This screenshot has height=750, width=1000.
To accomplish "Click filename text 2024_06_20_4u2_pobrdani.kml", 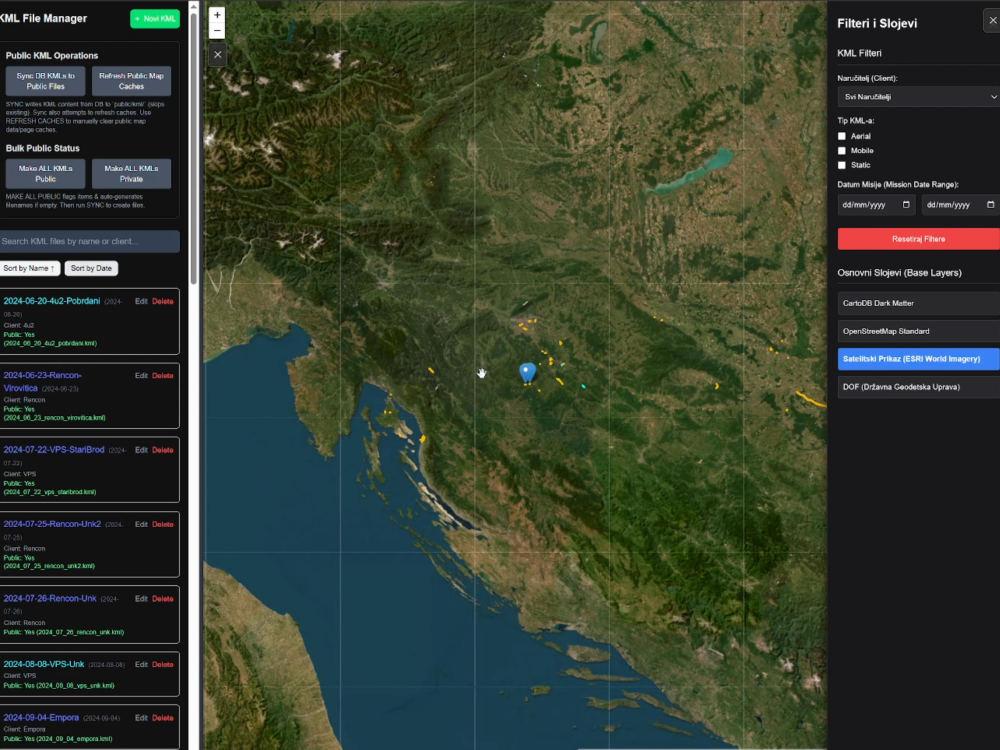I will [x=50, y=343].
